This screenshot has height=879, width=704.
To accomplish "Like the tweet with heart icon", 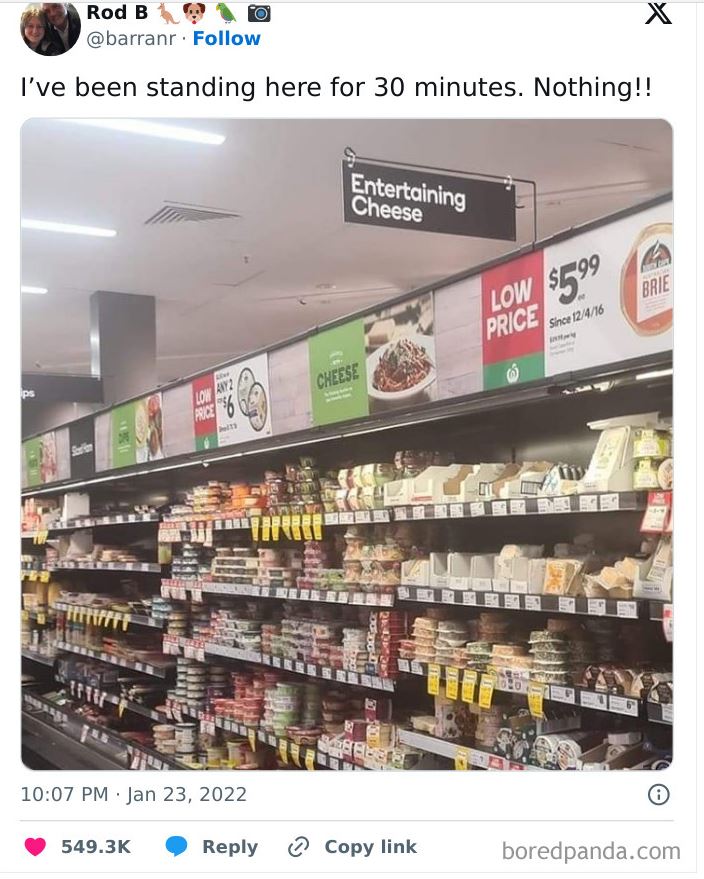I will (x=35, y=846).
